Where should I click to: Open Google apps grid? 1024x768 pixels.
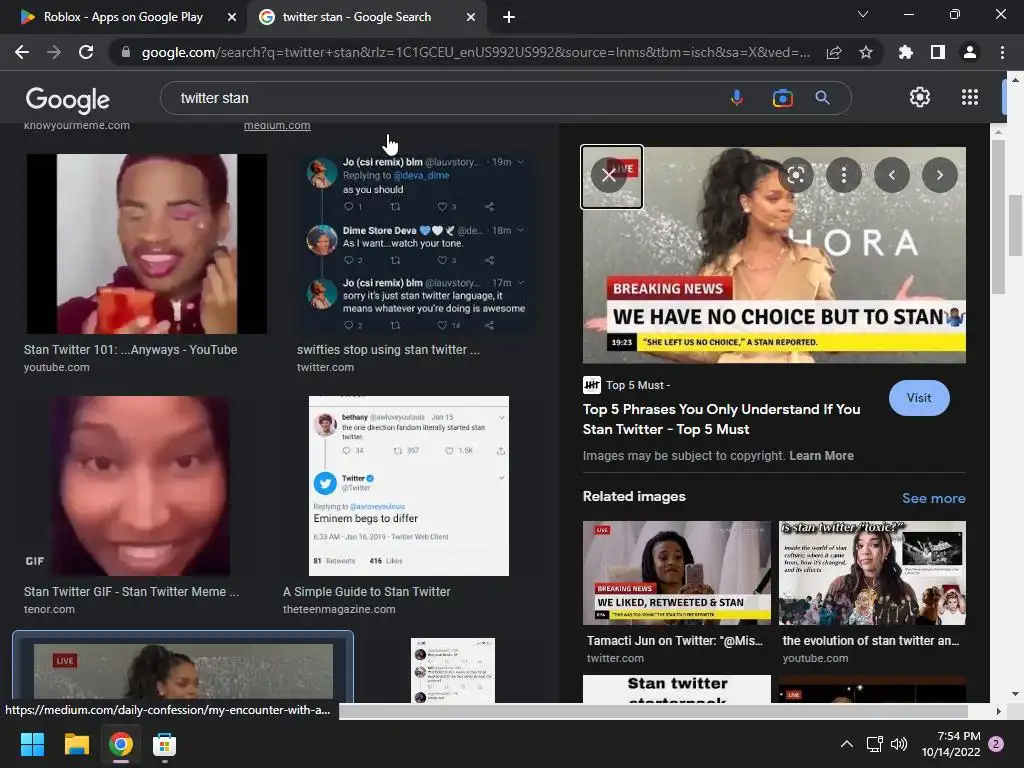(970, 97)
